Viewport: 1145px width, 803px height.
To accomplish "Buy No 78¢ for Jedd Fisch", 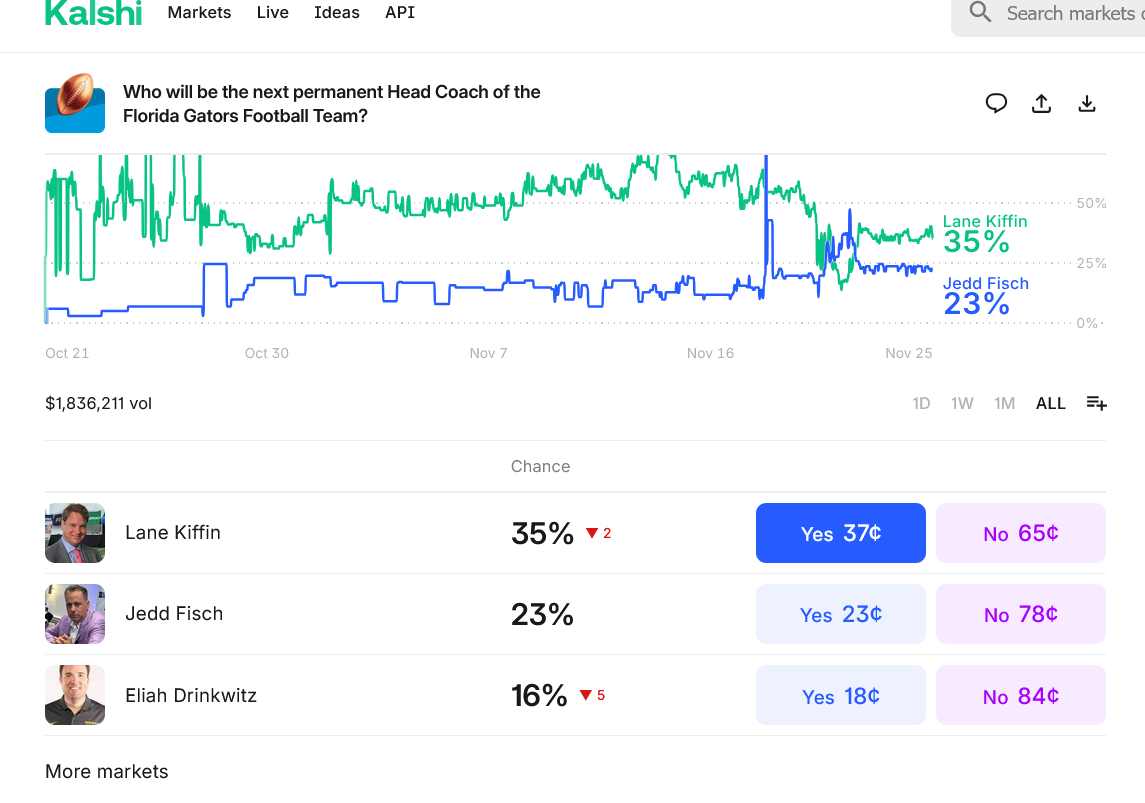I will [1020, 614].
